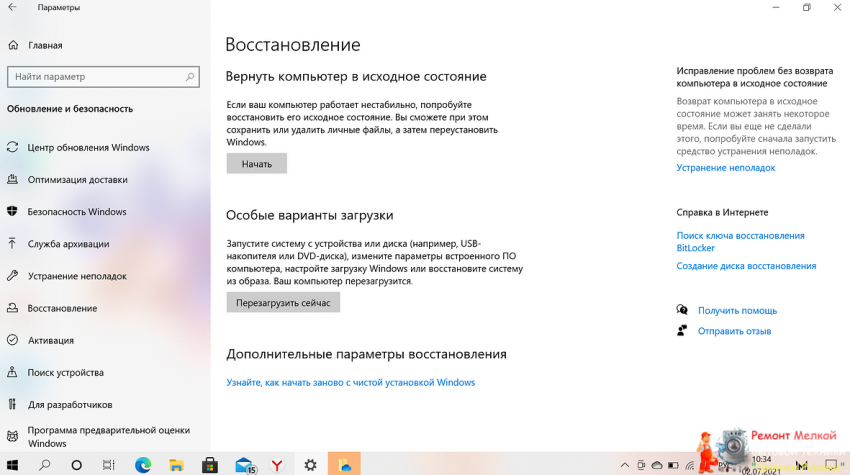Show hidden tray icons chevron
The width and height of the screenshot is (850, 475).
pyautogui.click(x=625, y=465)
